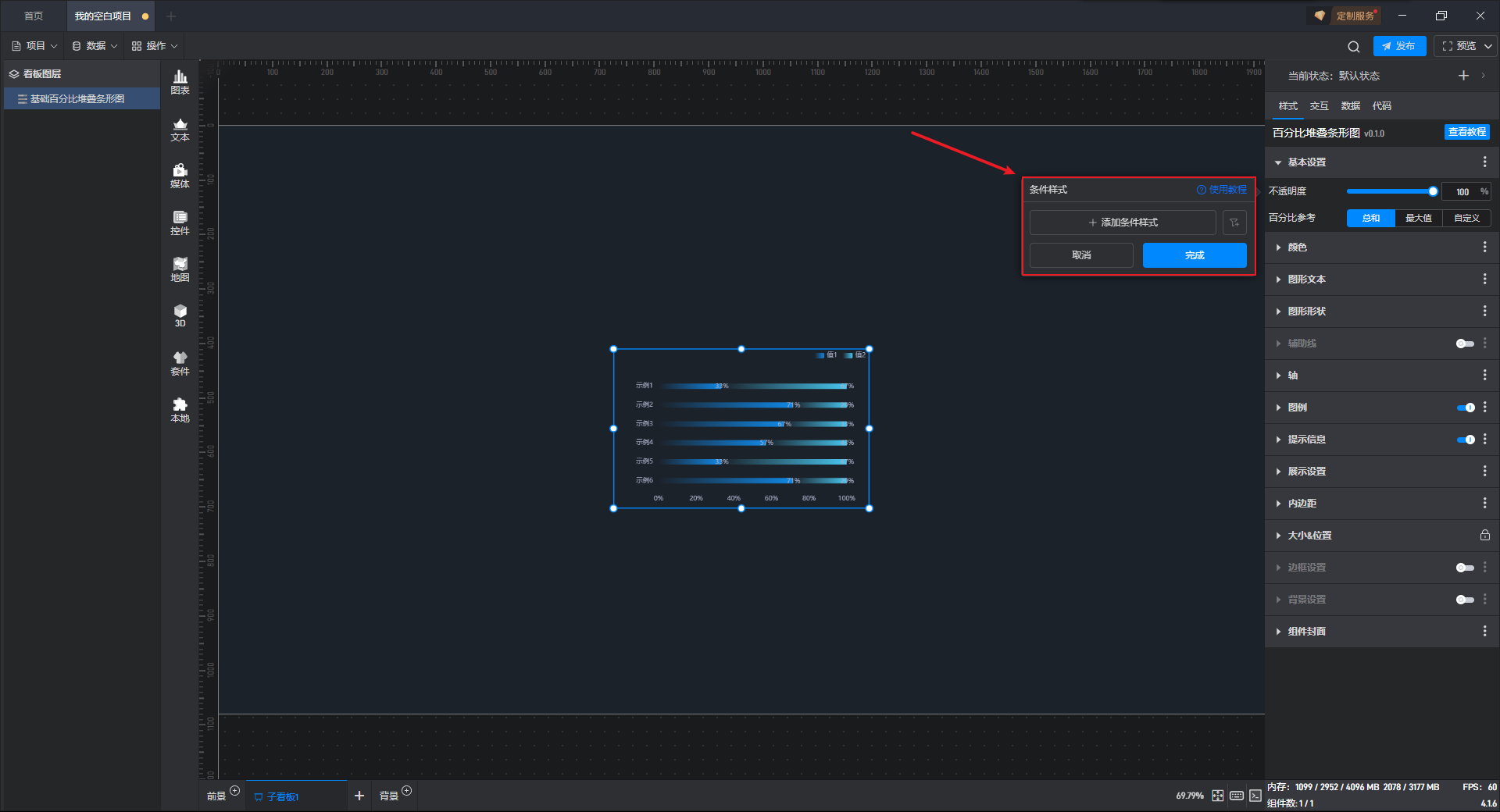
Task: Click the plus circle next to 前景
Action: tap(235, 791)
